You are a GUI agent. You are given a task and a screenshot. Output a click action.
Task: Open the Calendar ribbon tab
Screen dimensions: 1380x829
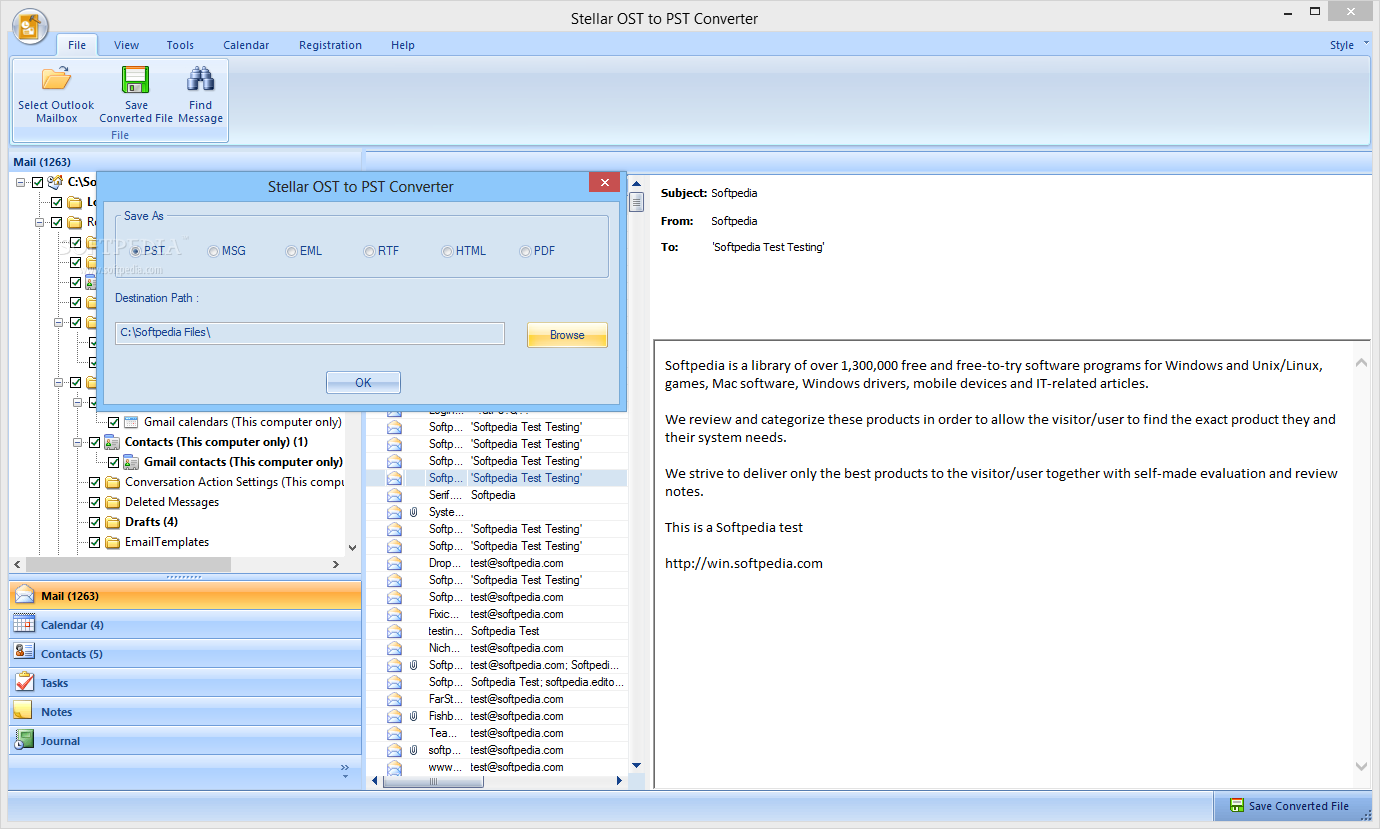click(246, 45)
